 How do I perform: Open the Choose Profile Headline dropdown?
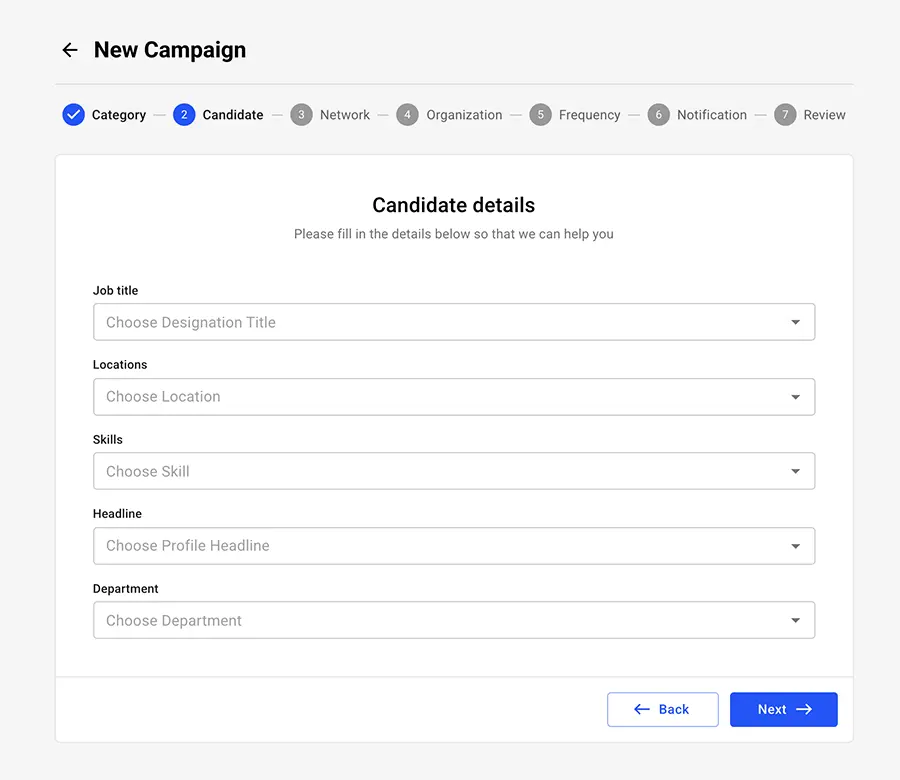click(454, 546)
